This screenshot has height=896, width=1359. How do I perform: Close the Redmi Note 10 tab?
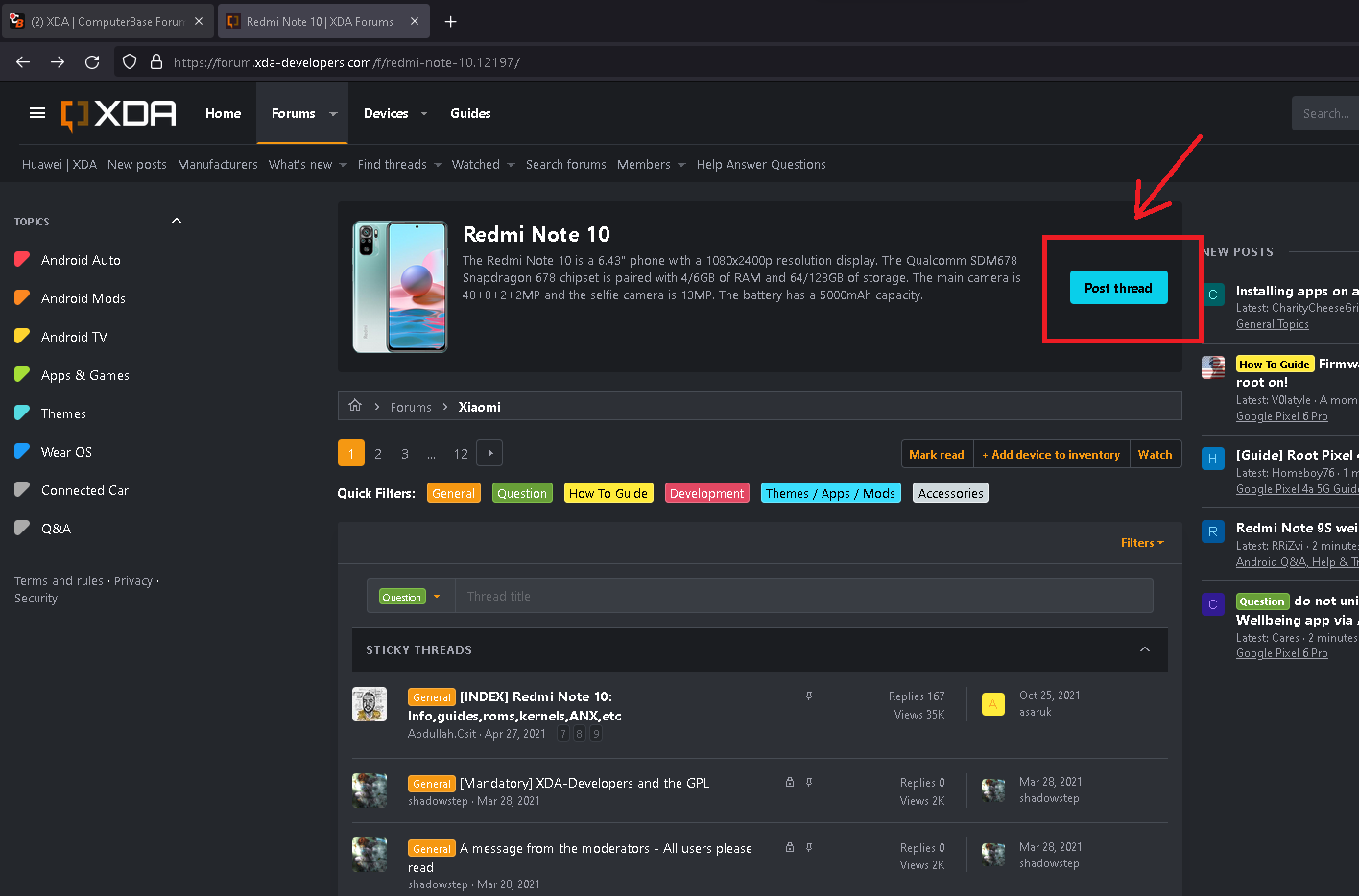click(415, 21)
